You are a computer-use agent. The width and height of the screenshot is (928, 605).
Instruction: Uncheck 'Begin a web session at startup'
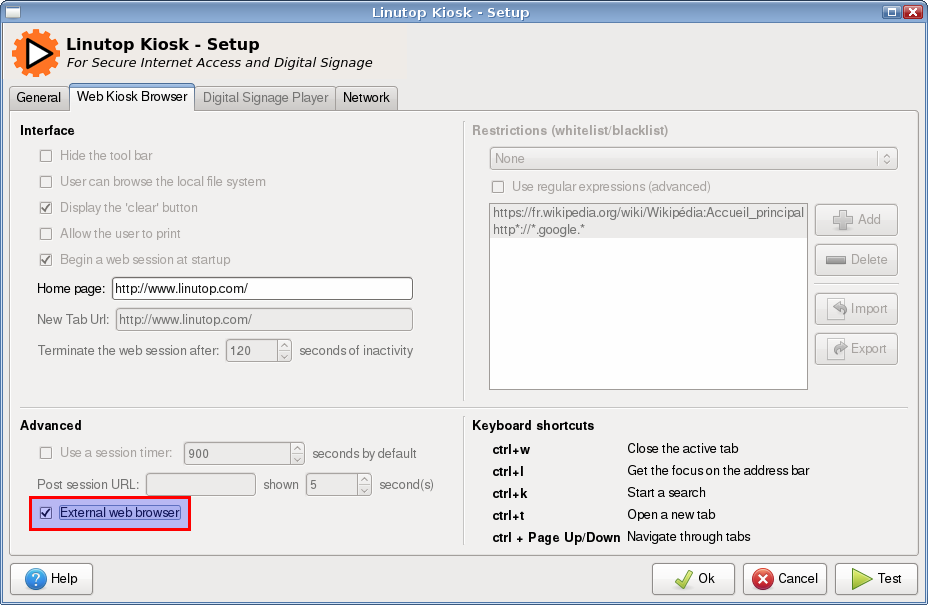tap(46, 260)
